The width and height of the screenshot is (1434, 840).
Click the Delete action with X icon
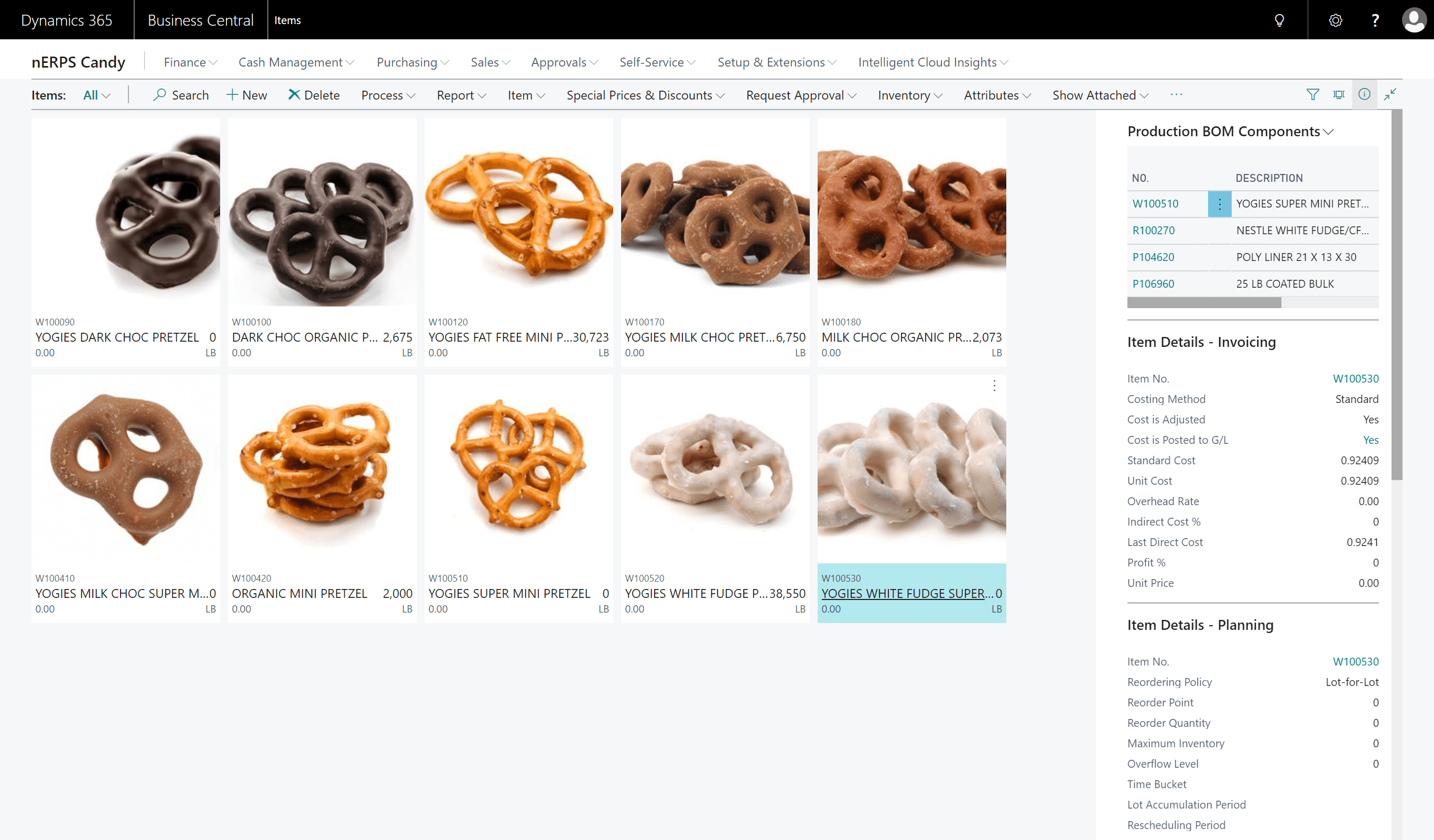(313, 95)
